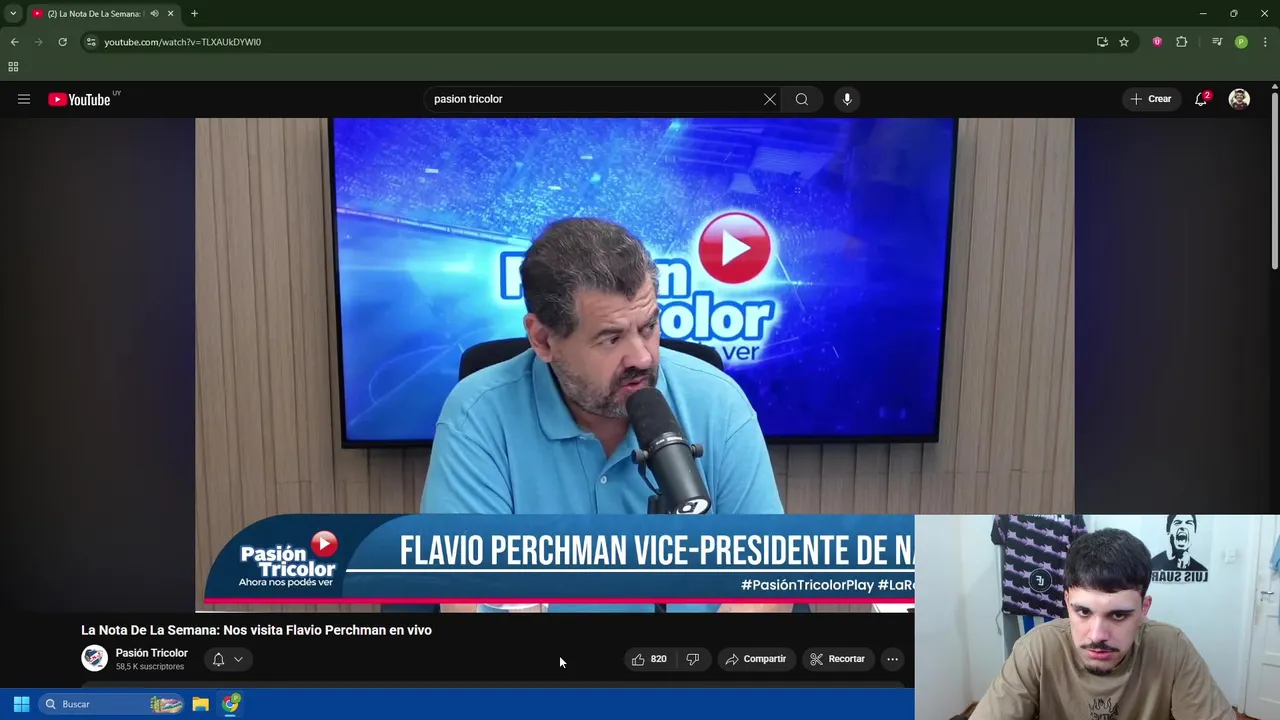Close the La Nota De La Semana tab
Screen dimensions: 1280x720
(x=170, y=14)
